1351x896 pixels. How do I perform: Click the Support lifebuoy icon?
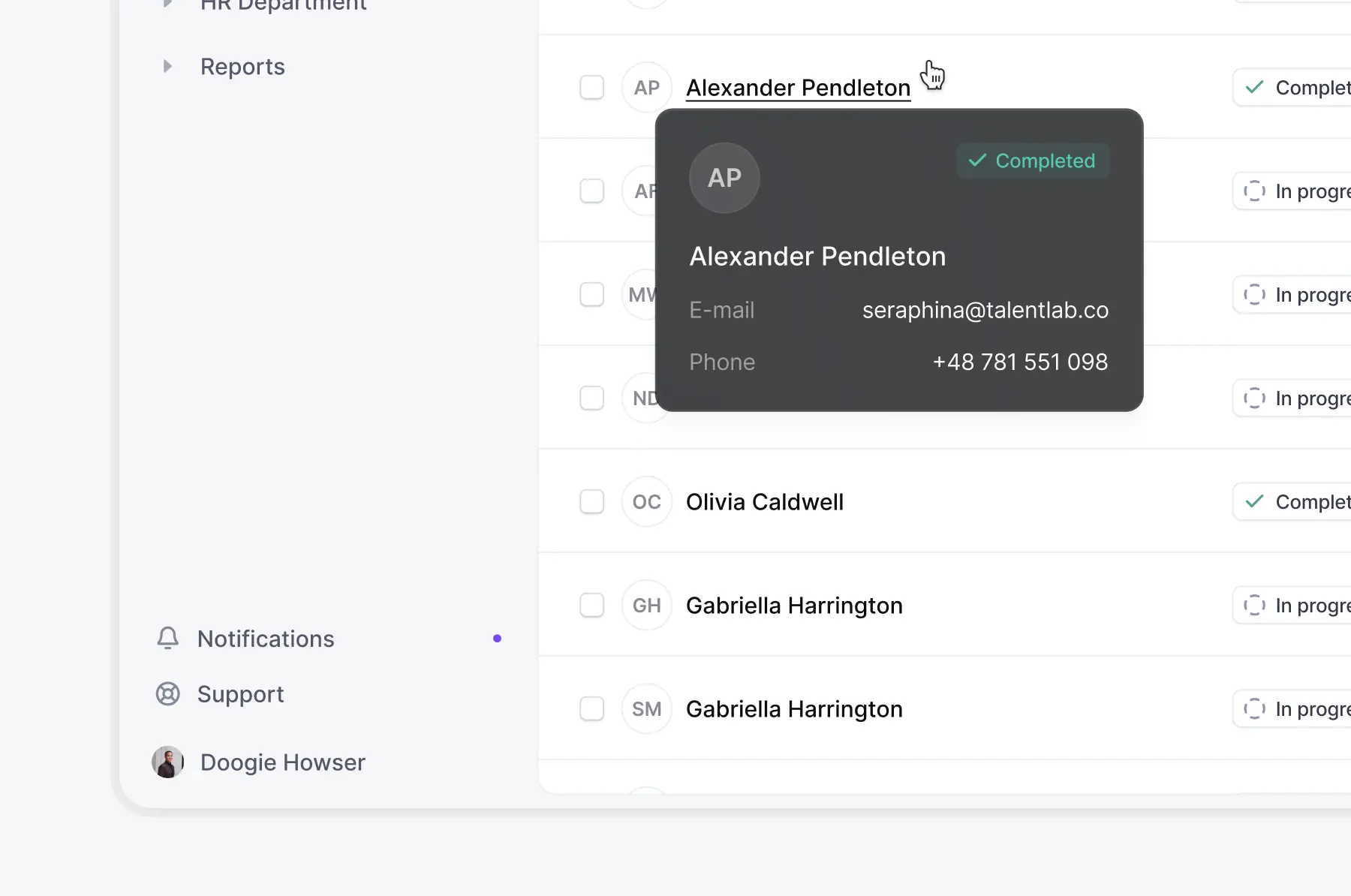[168, 694]
